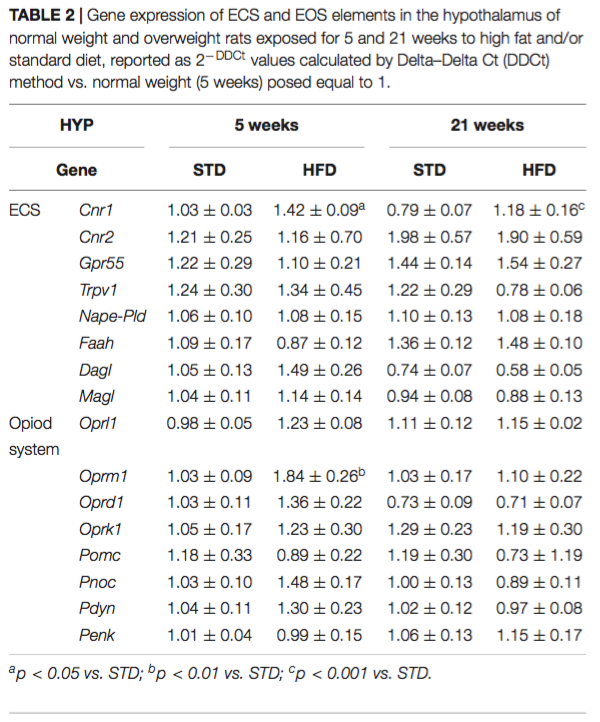Click the 21 weeks column group header
The width and height of the screenshot is (600, 722).
(x=487, y=125)
